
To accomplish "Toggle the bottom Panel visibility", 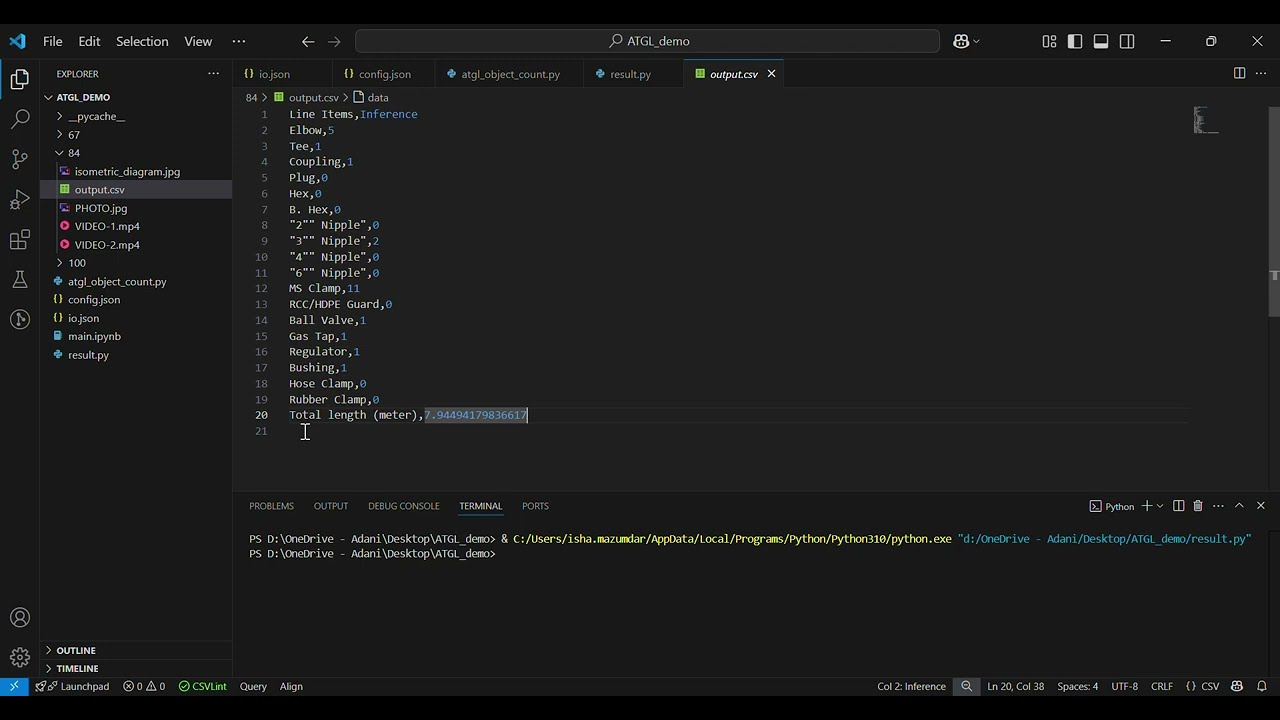I will [1101, 41].
